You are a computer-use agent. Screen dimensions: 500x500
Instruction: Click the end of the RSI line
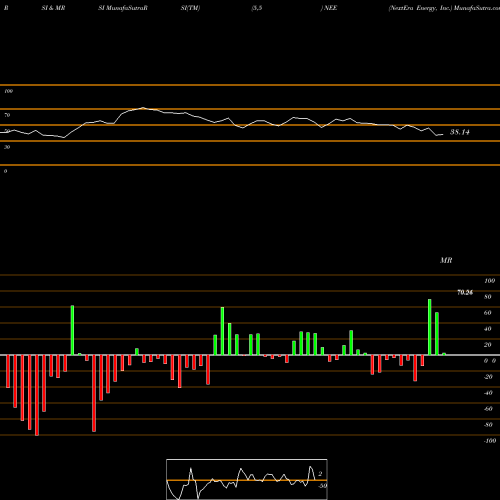[442, 134]
